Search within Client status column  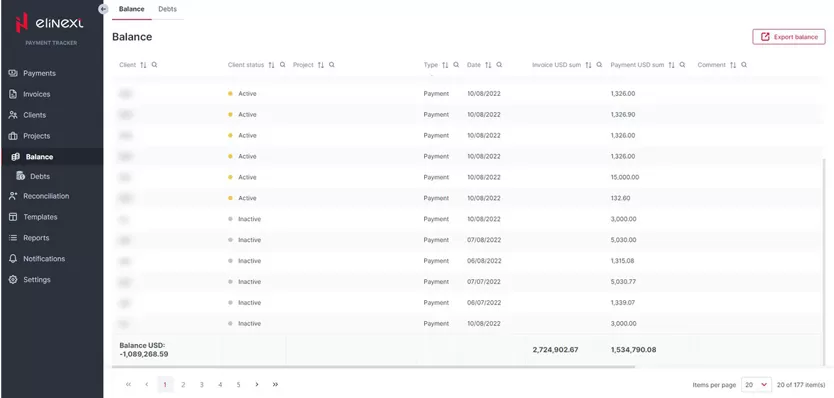click(x=282, y=65)
